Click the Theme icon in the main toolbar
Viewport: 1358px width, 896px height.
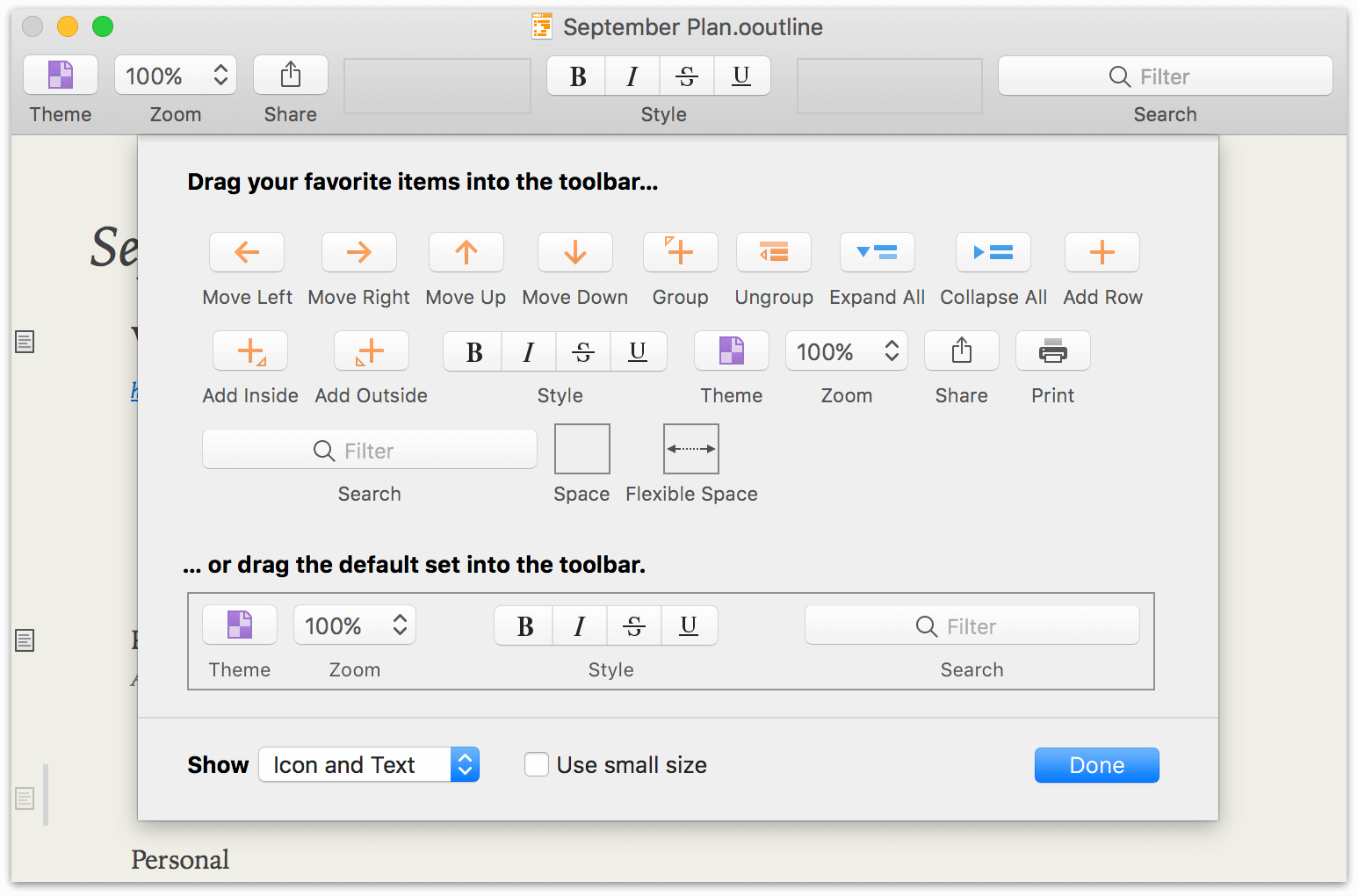coord(61,76)
